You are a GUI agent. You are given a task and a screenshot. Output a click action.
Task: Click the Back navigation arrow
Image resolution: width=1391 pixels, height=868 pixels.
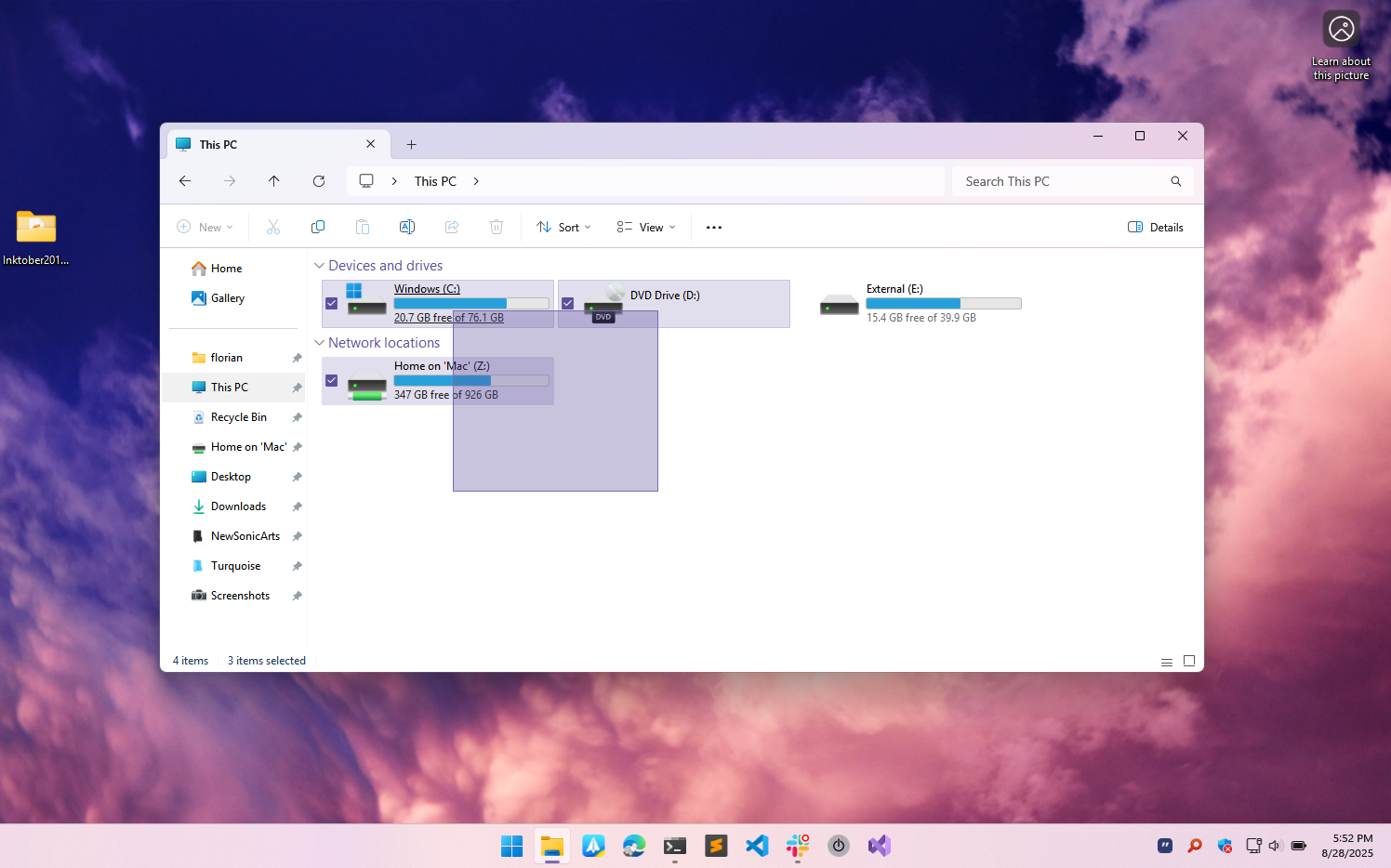[185, 181]
